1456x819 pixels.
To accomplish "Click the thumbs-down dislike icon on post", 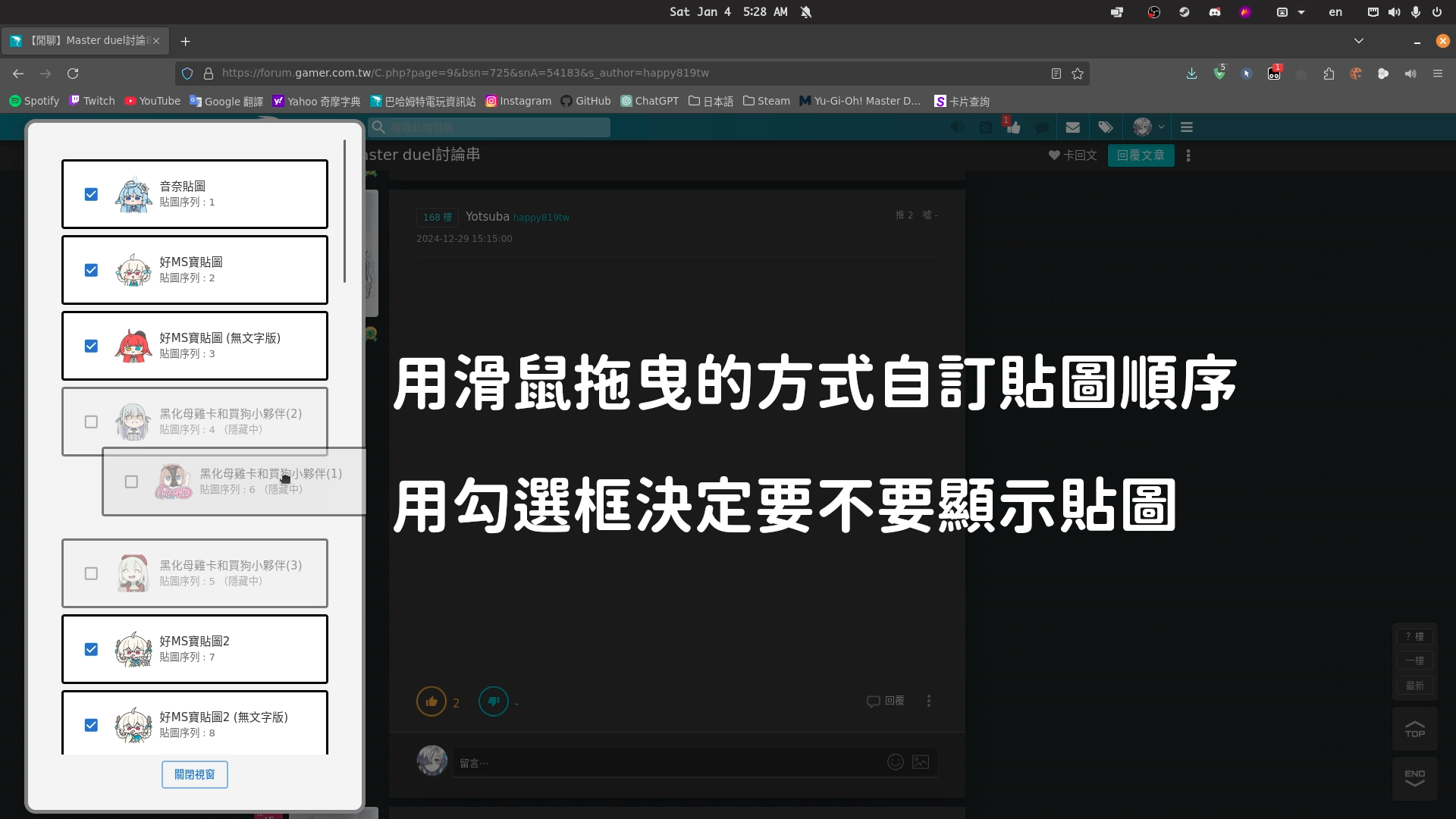I will point(494,701).
